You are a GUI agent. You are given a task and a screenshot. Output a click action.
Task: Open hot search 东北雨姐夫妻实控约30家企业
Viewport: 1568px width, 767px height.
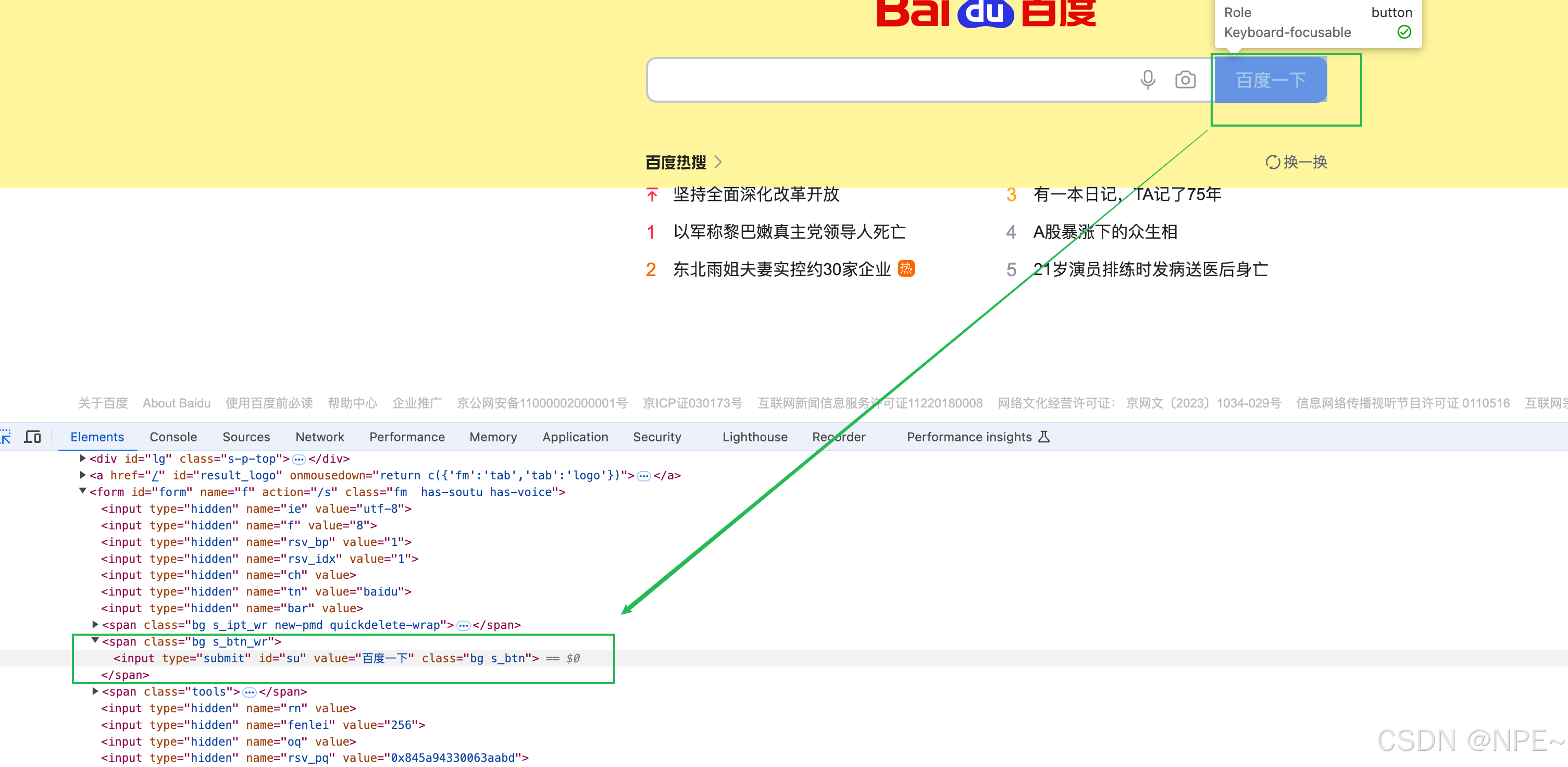[781, 269]
